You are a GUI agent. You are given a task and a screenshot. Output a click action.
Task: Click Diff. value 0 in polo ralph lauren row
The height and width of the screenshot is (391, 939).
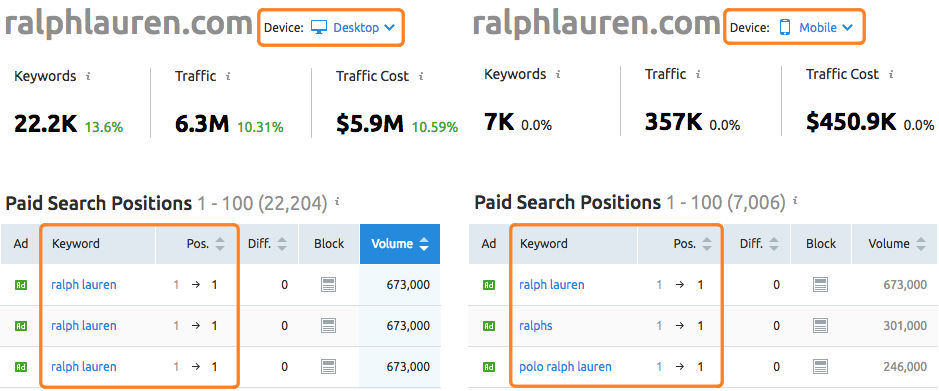tap(776, 366)
